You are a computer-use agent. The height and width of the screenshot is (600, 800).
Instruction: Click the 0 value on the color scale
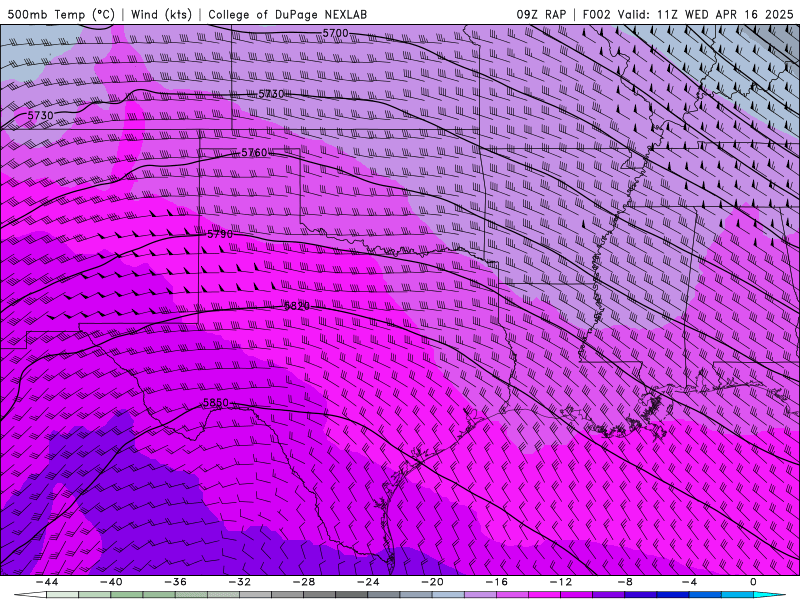[x=753, y=582]
